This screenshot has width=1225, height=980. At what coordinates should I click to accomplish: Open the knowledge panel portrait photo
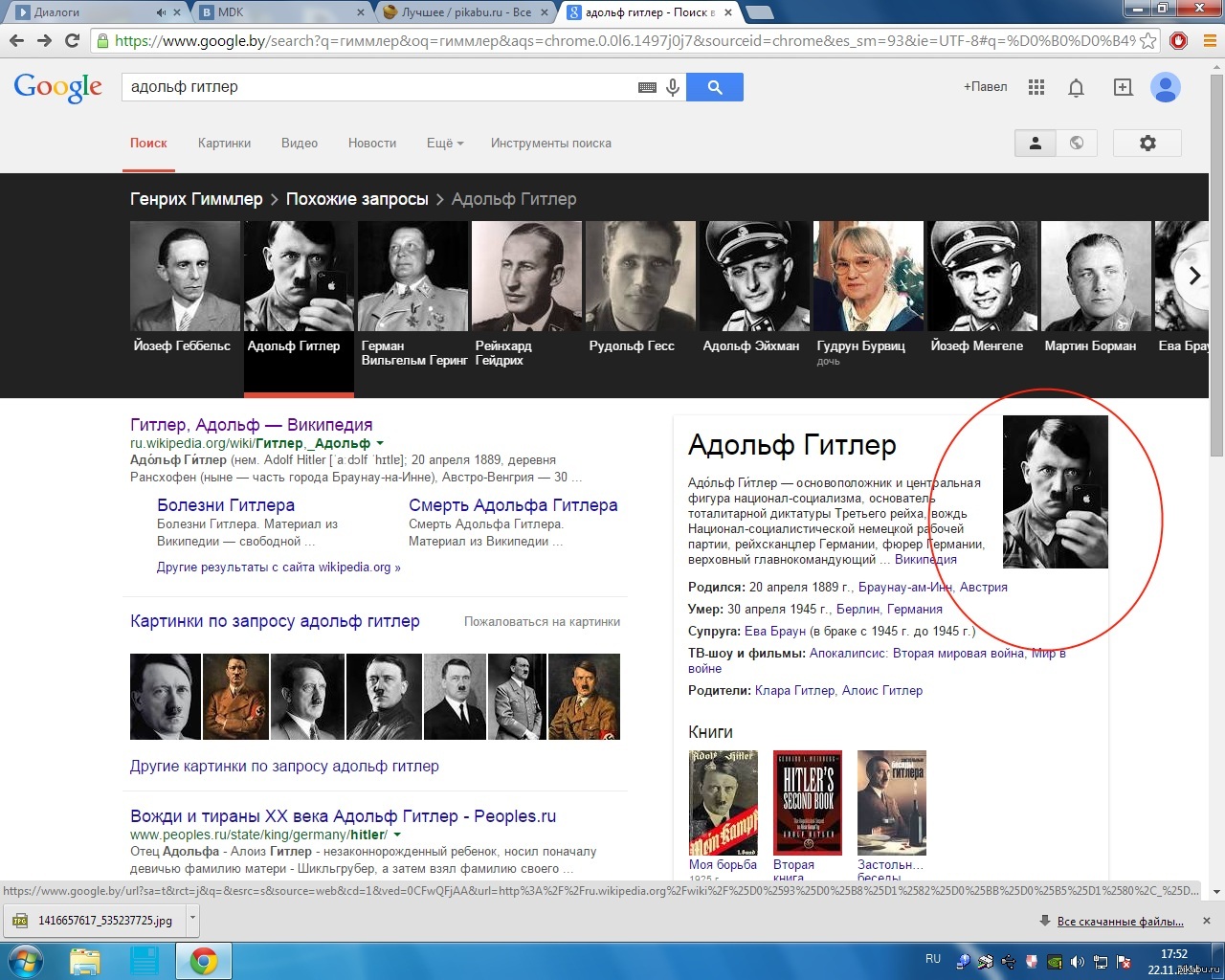click(x=1056, y=492)
